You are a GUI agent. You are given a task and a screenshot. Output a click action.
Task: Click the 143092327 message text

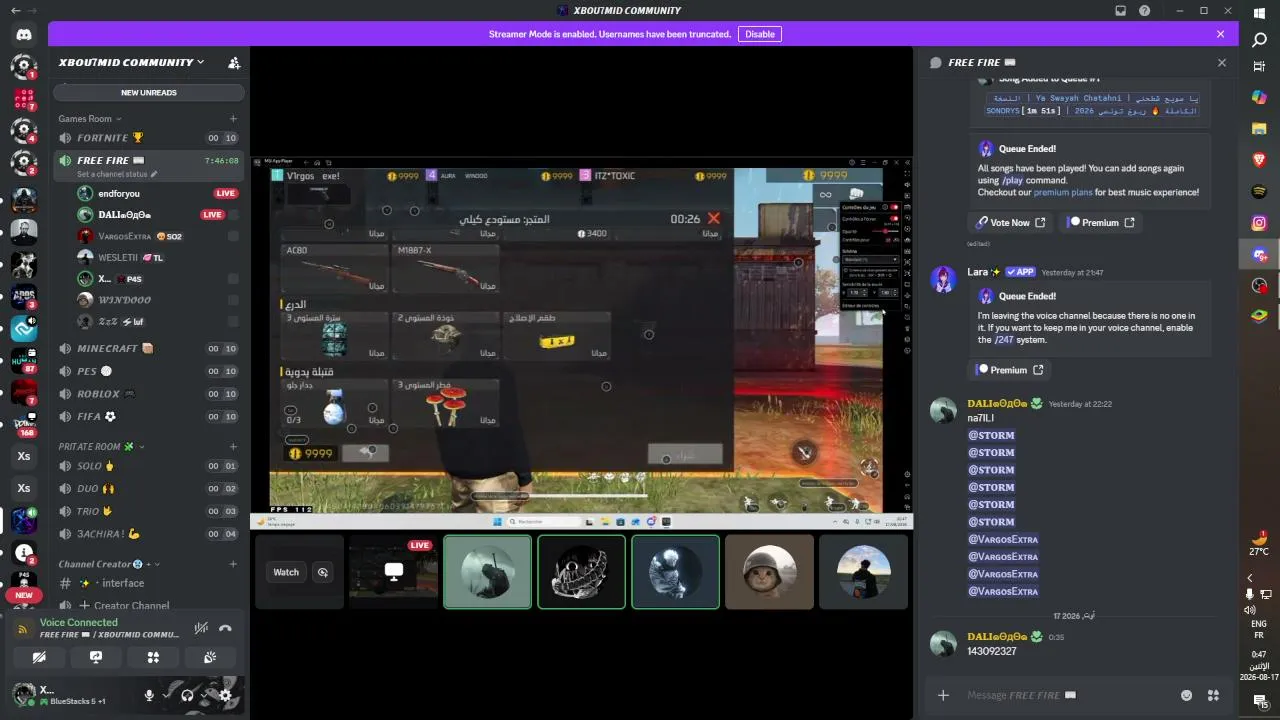coord(992,652)
